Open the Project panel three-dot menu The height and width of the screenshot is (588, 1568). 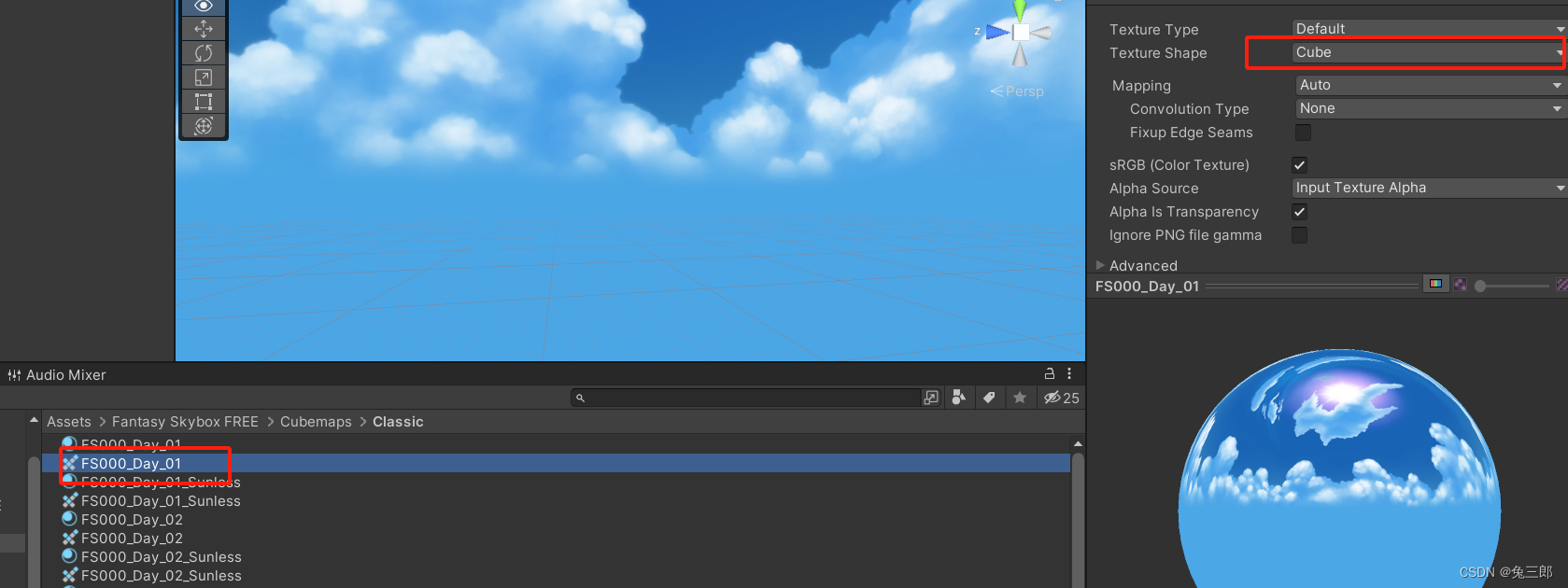click(x=1069, y=373)
